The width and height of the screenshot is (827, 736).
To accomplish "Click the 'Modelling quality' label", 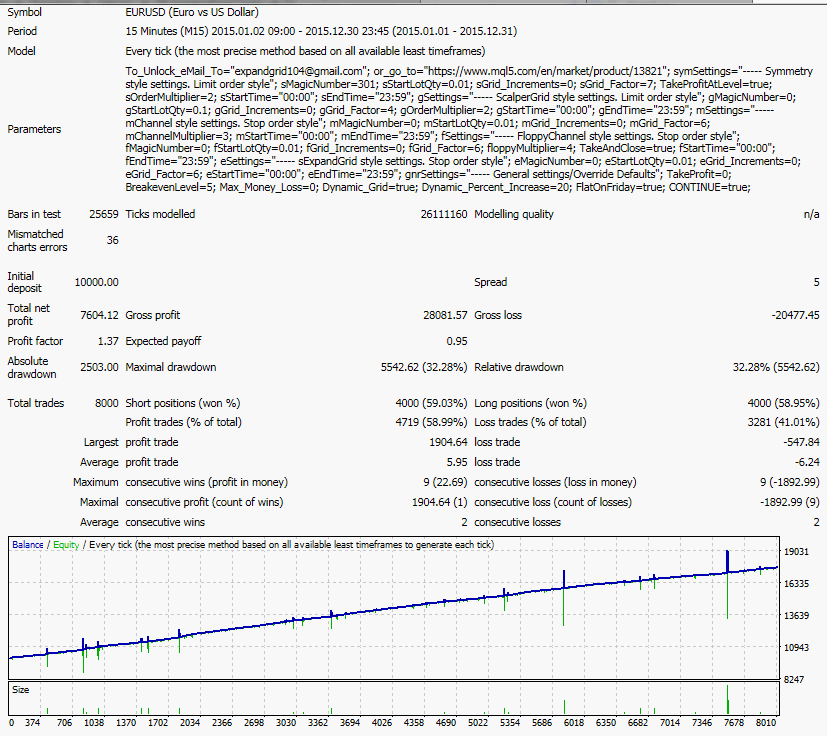I will (514, 214).
